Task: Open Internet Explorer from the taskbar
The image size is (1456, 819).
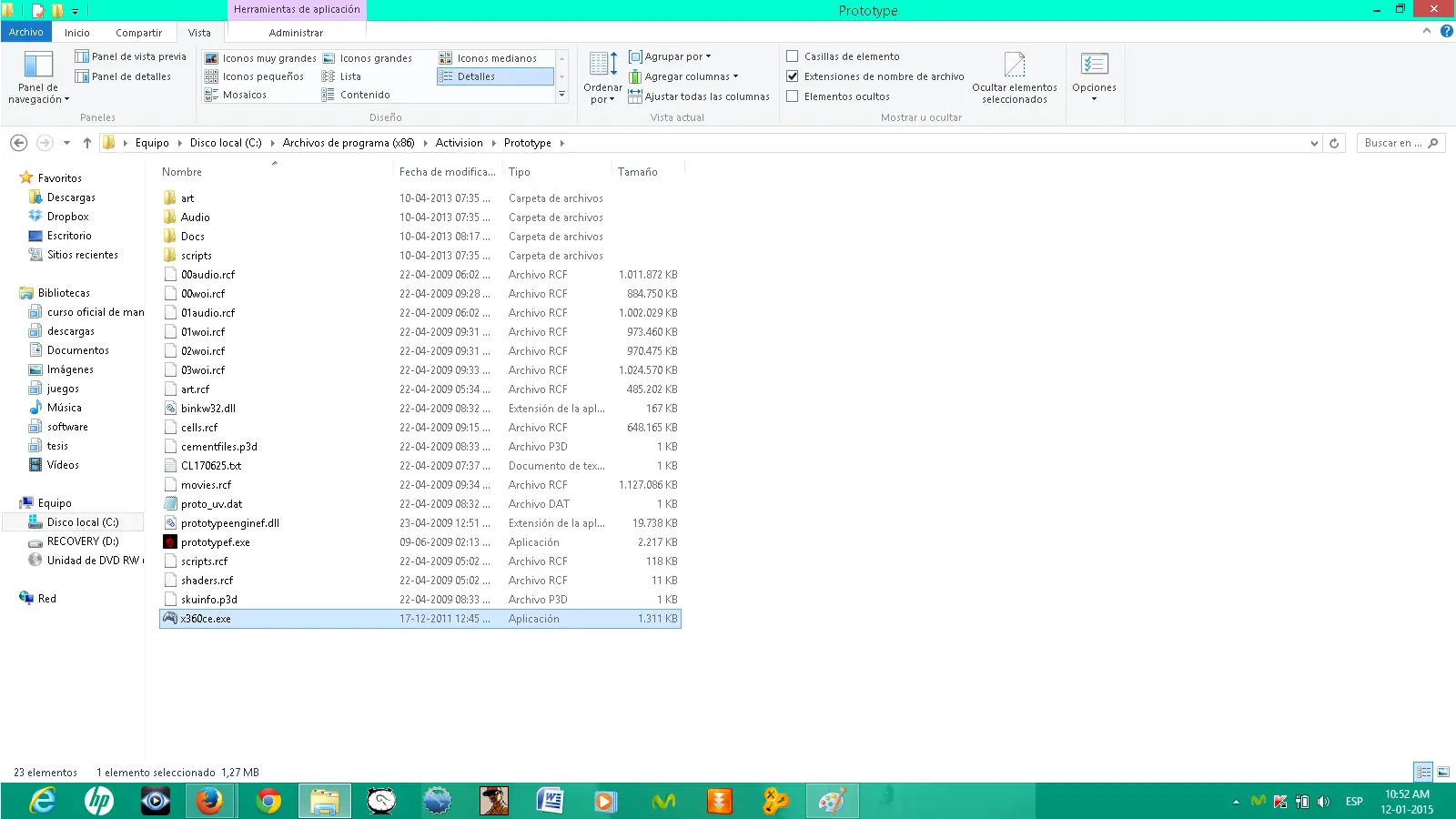Action: pyautogui.click(x=42, y=801)
